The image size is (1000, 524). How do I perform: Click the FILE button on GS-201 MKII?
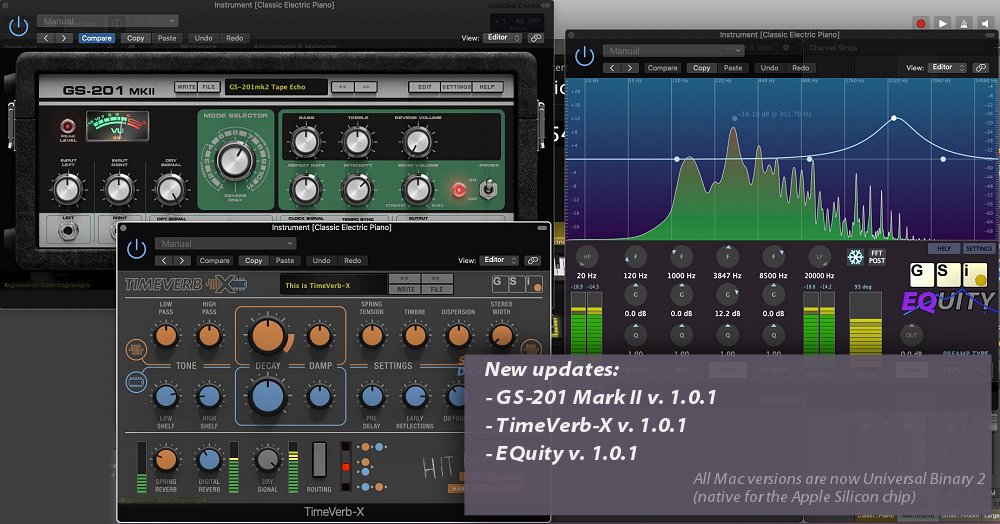point(209,87)
